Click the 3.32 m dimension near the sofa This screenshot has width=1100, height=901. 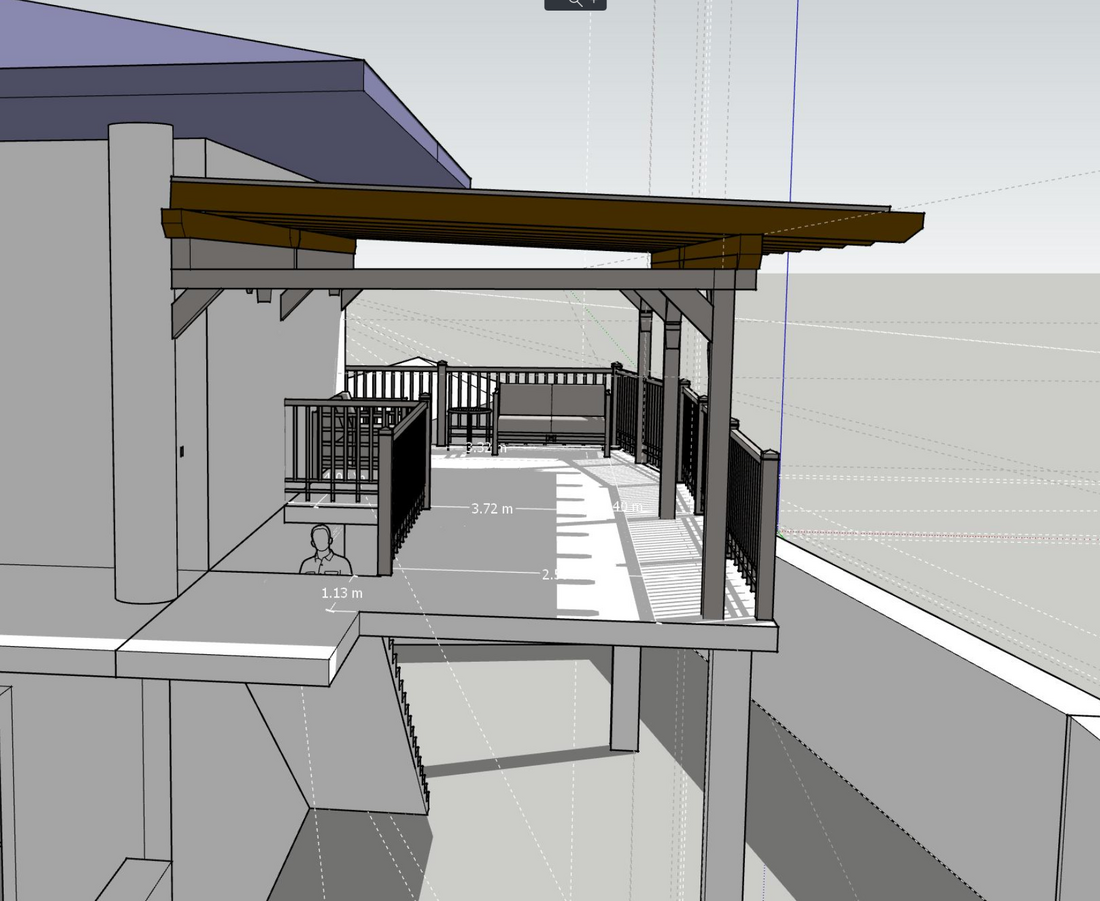coord(485,448)
